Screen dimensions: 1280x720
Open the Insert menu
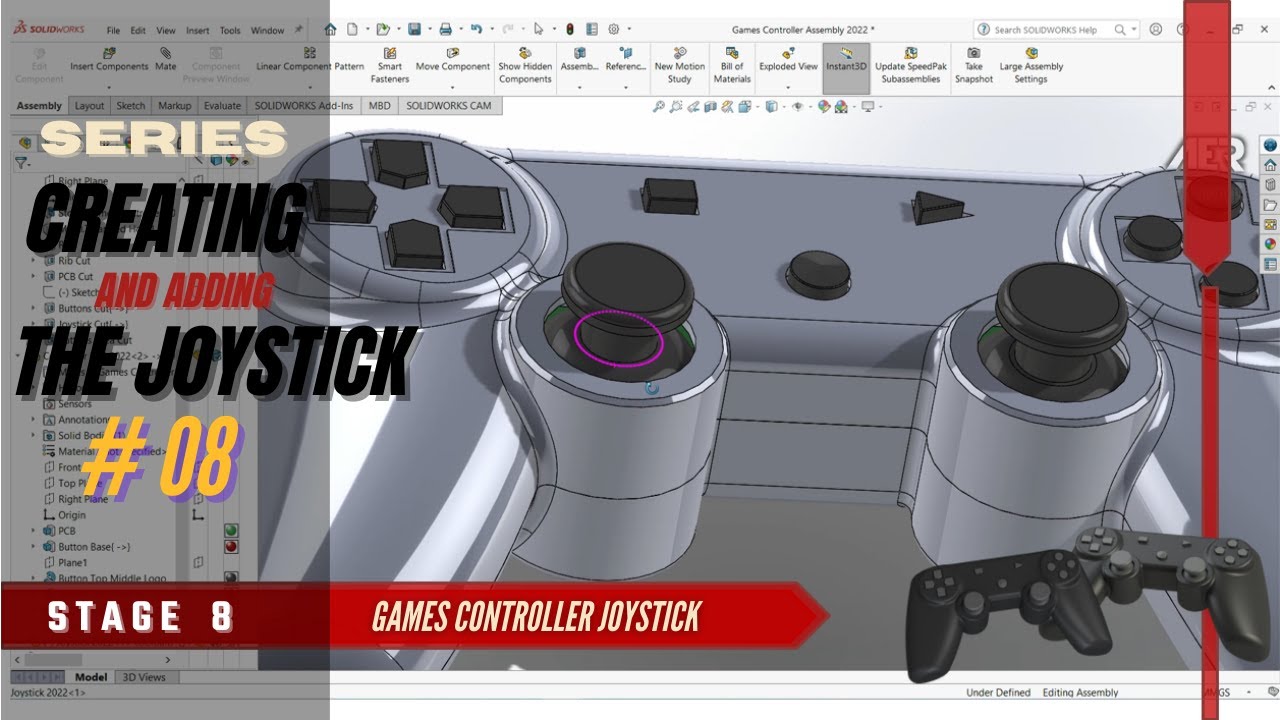(197, 31)
